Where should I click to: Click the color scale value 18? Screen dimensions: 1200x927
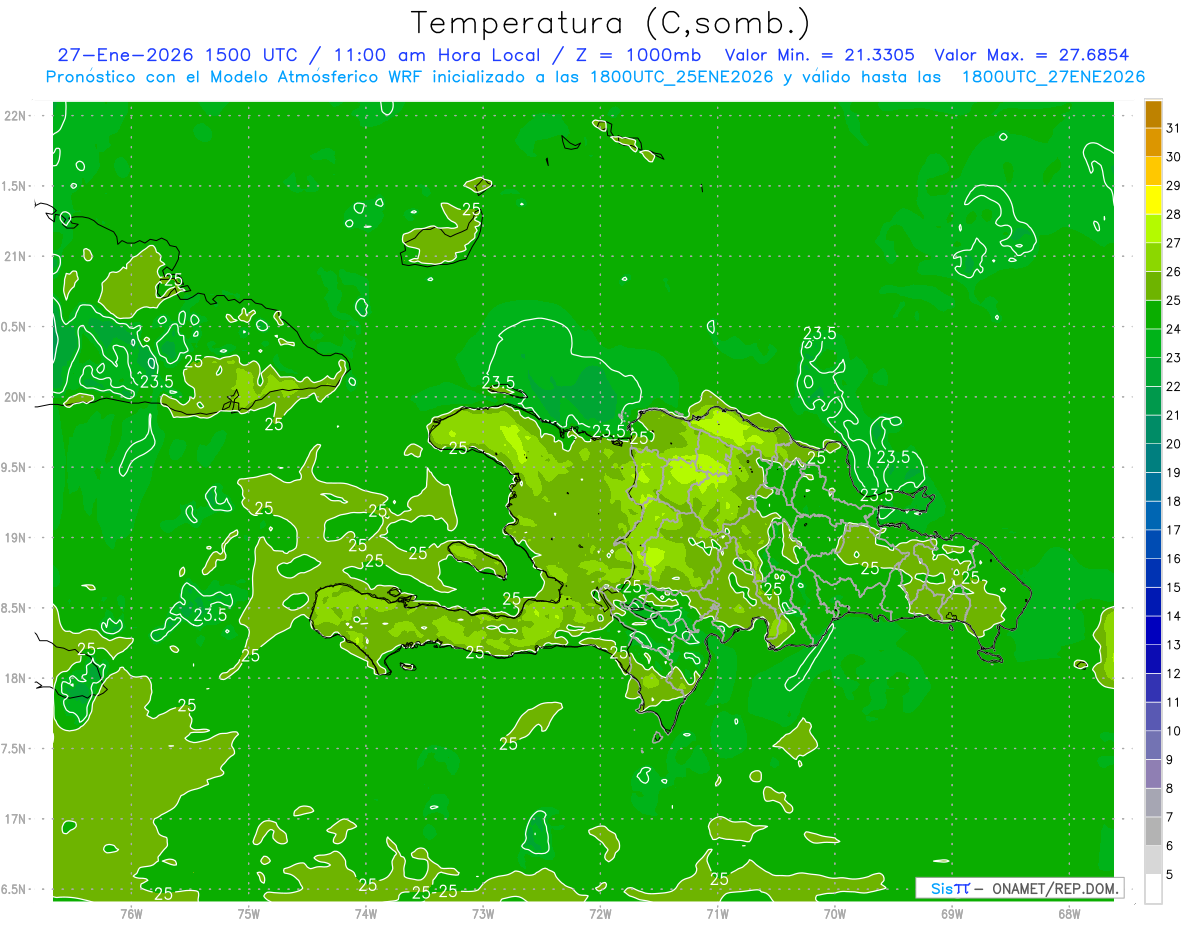pos(1174,501)
